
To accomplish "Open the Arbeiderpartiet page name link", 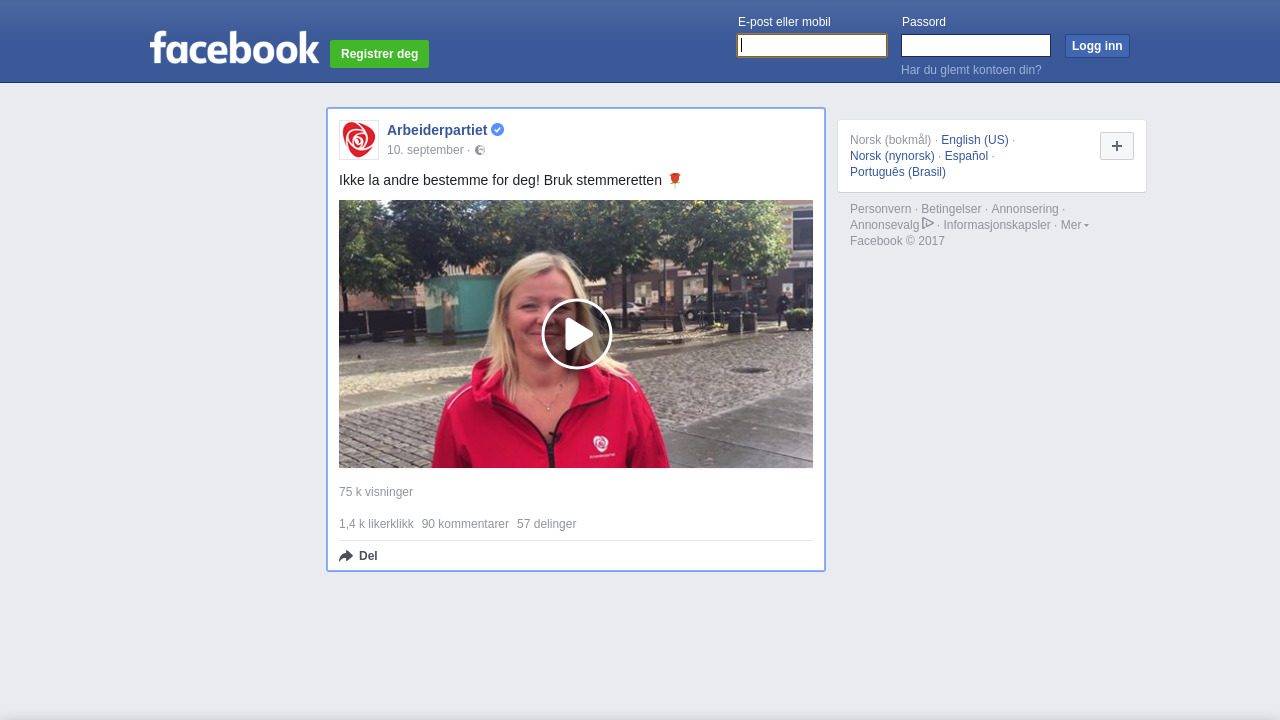I will (x=437, y=130).
